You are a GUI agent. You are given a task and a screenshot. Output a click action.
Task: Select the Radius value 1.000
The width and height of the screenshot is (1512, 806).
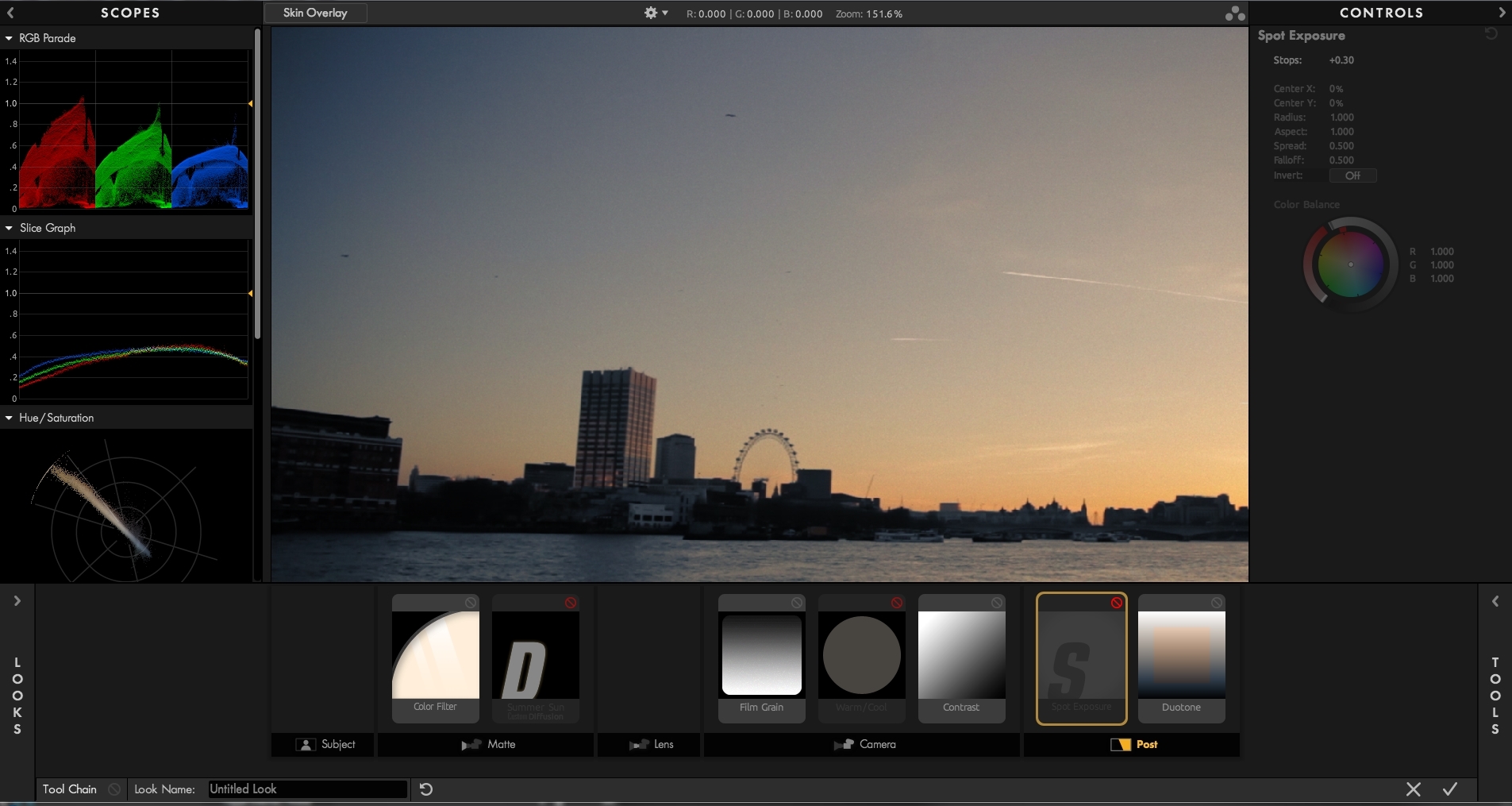[1341, 118]
